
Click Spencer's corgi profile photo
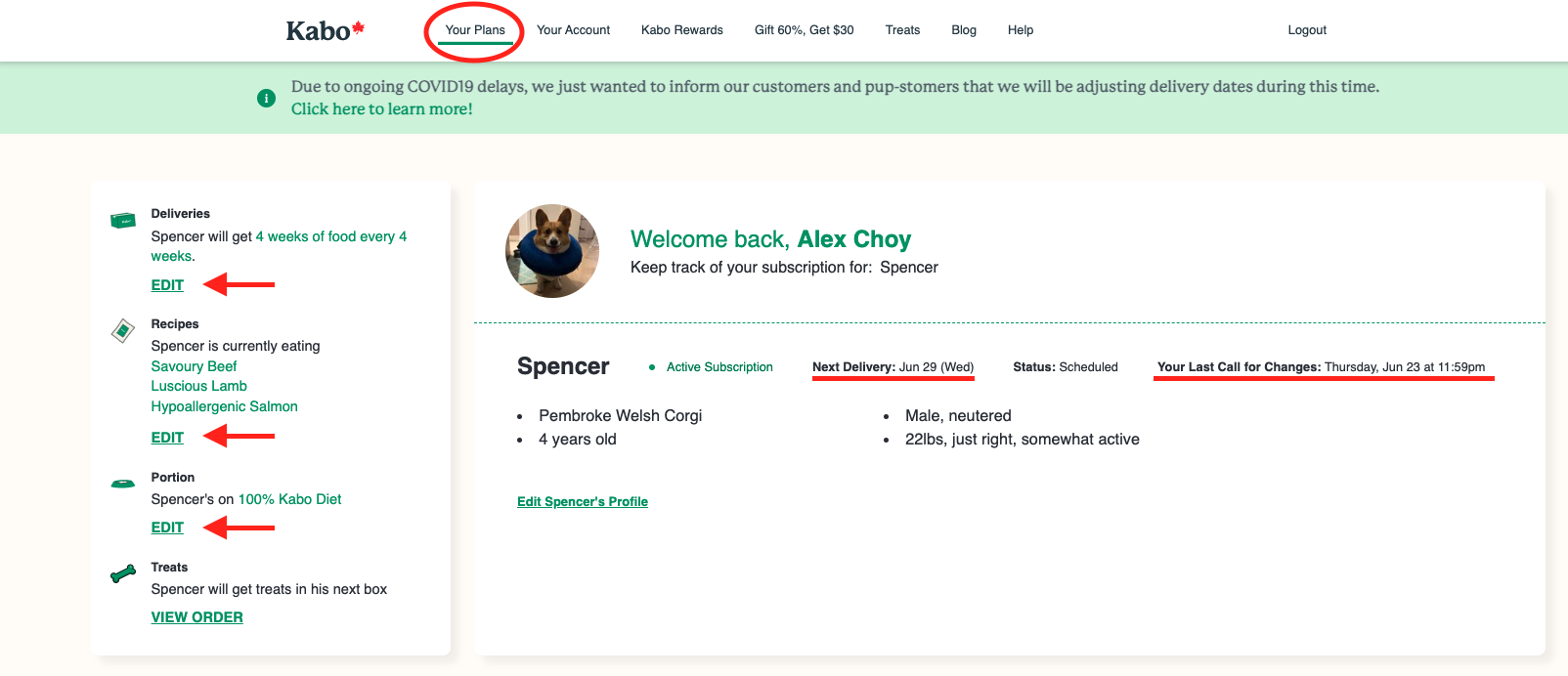pyautogui.click(x=552, y=251)
